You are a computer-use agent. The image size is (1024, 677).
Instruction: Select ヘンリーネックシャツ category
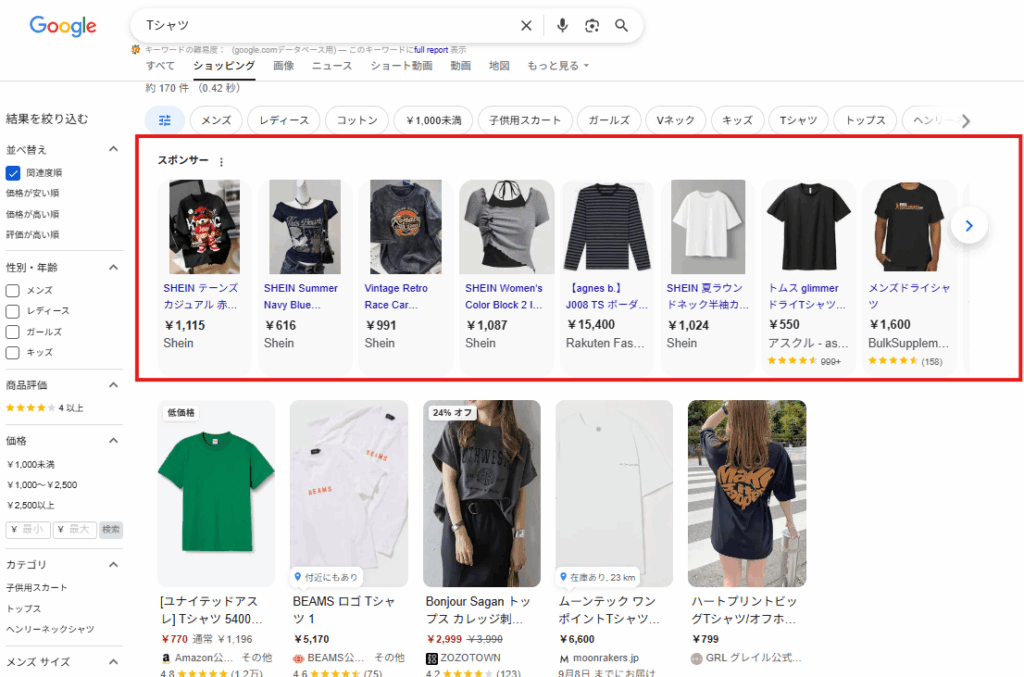point(50,629)
